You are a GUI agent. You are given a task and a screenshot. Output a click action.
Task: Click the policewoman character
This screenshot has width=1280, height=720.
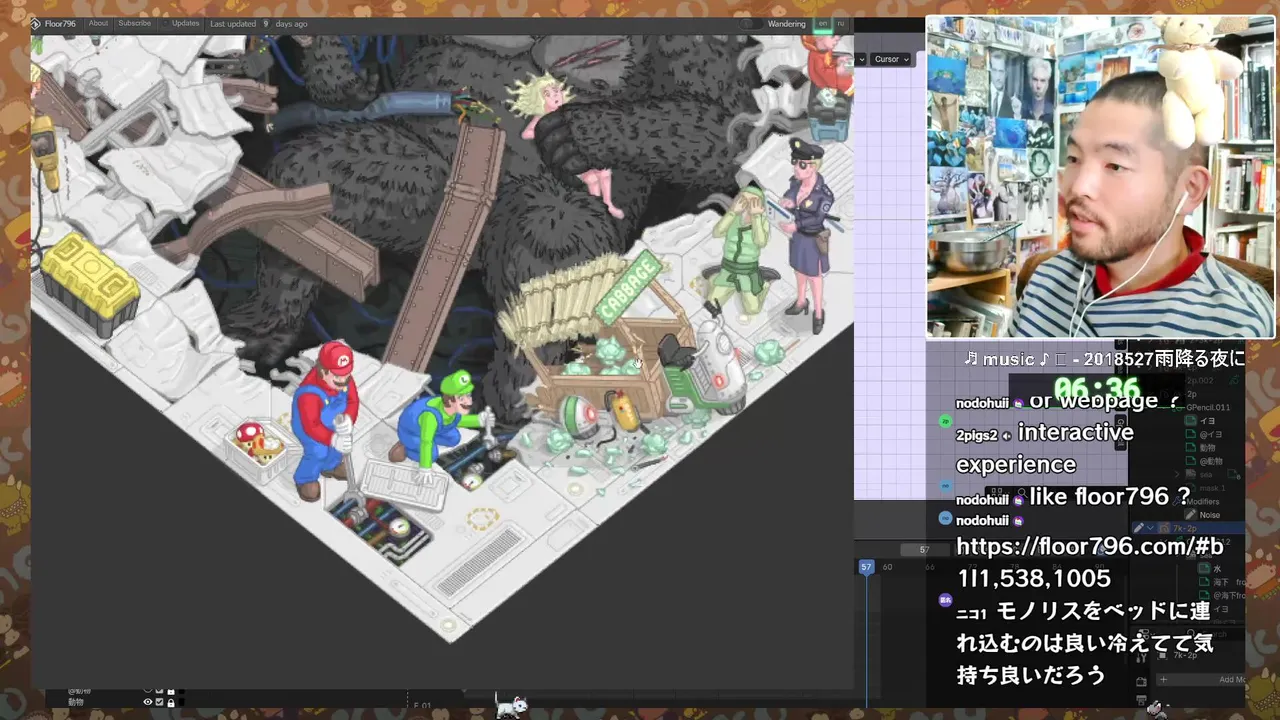click(x=806, y=235)
